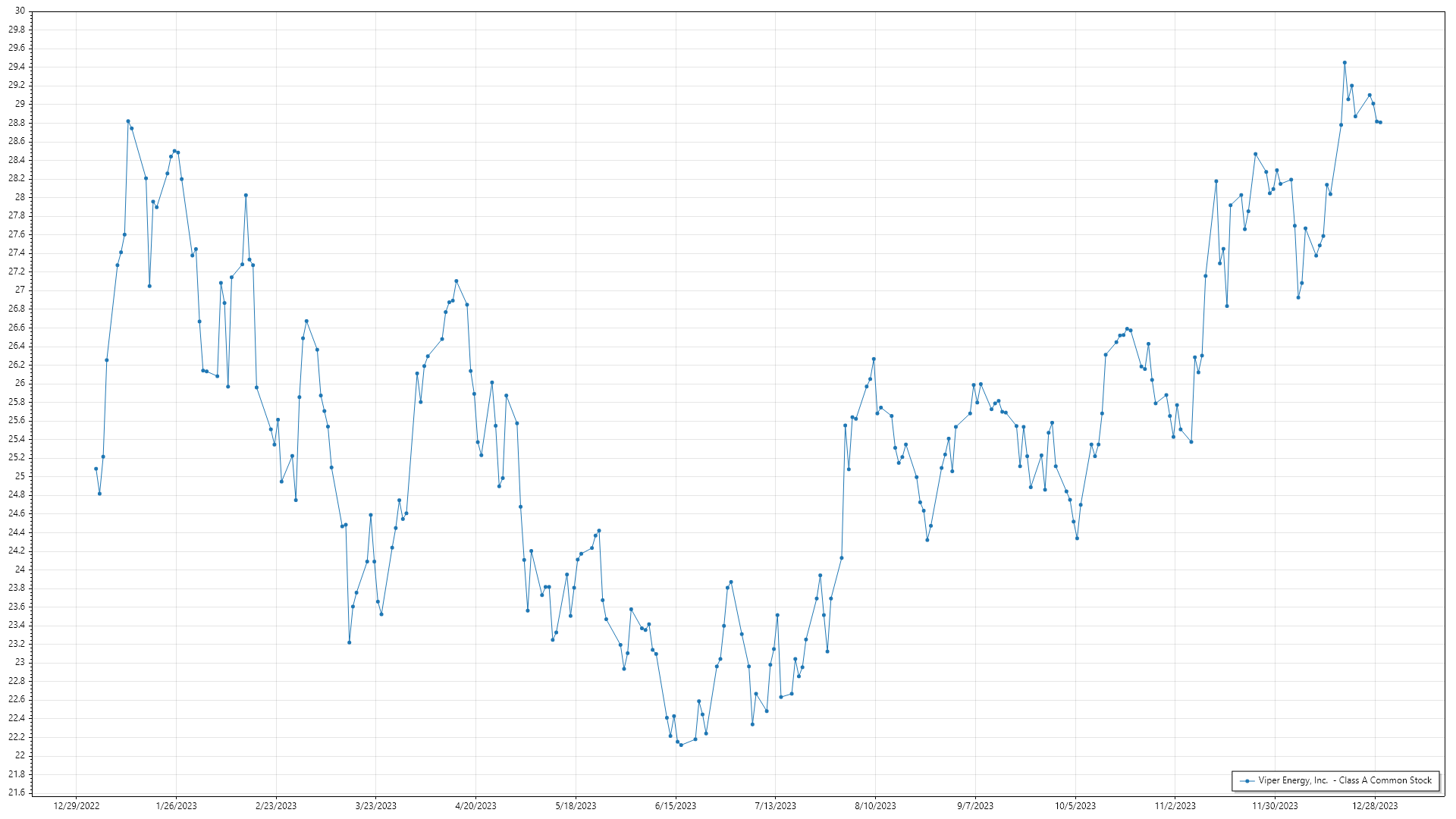This screenshot has width=1456, height=819.
Task: Click the 9/7/2023 x-axis date label
Action: [x=975, y=805]
